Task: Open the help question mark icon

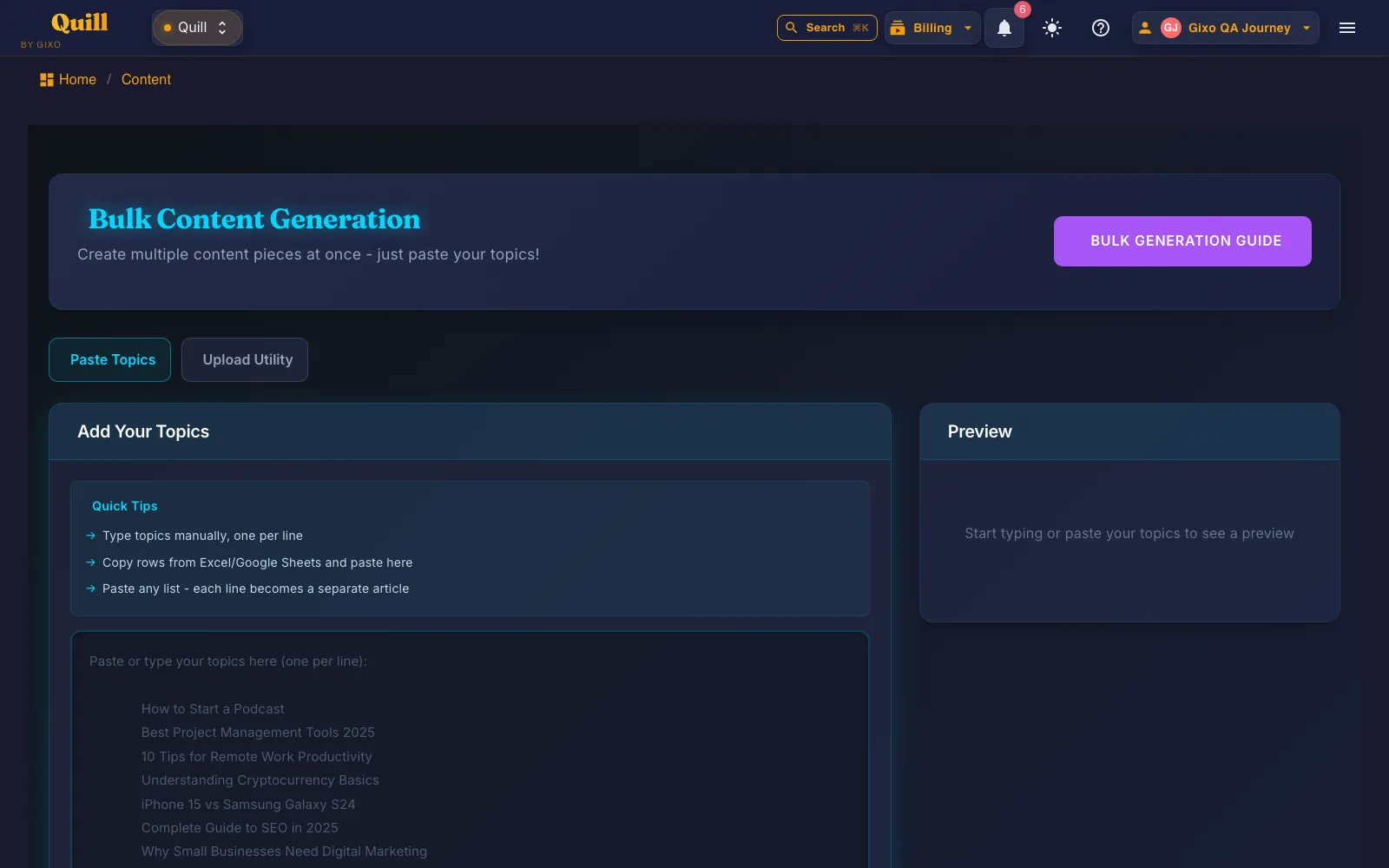Action: tap(1101, 28)
